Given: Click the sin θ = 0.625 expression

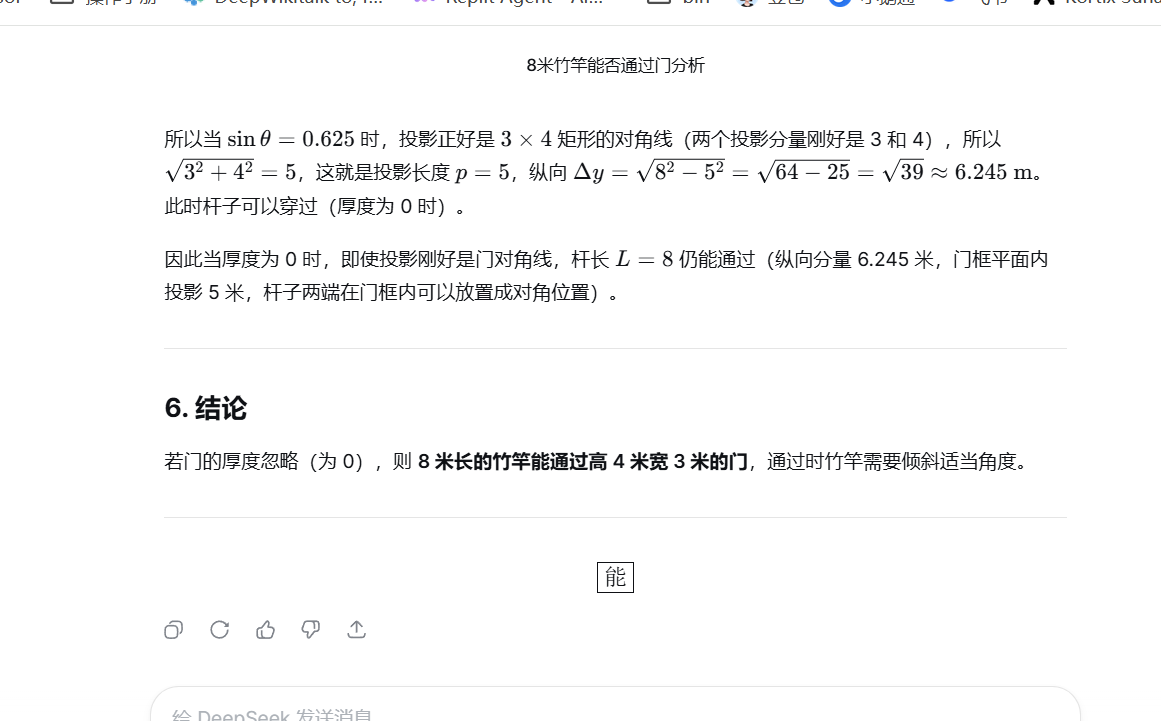Looking at the screenshot, I should point(291,139).
